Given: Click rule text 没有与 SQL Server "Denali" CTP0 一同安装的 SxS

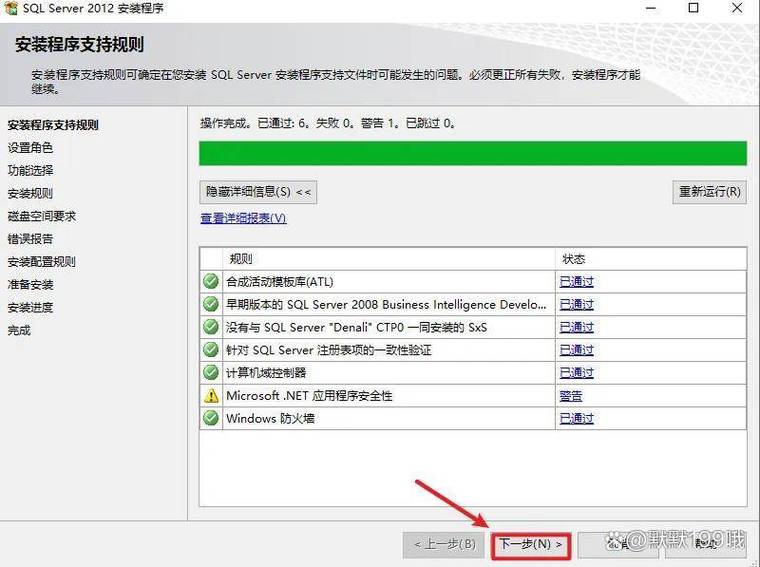Looking at the screenshot, I should pyautogui.click(x=356, y=327).
